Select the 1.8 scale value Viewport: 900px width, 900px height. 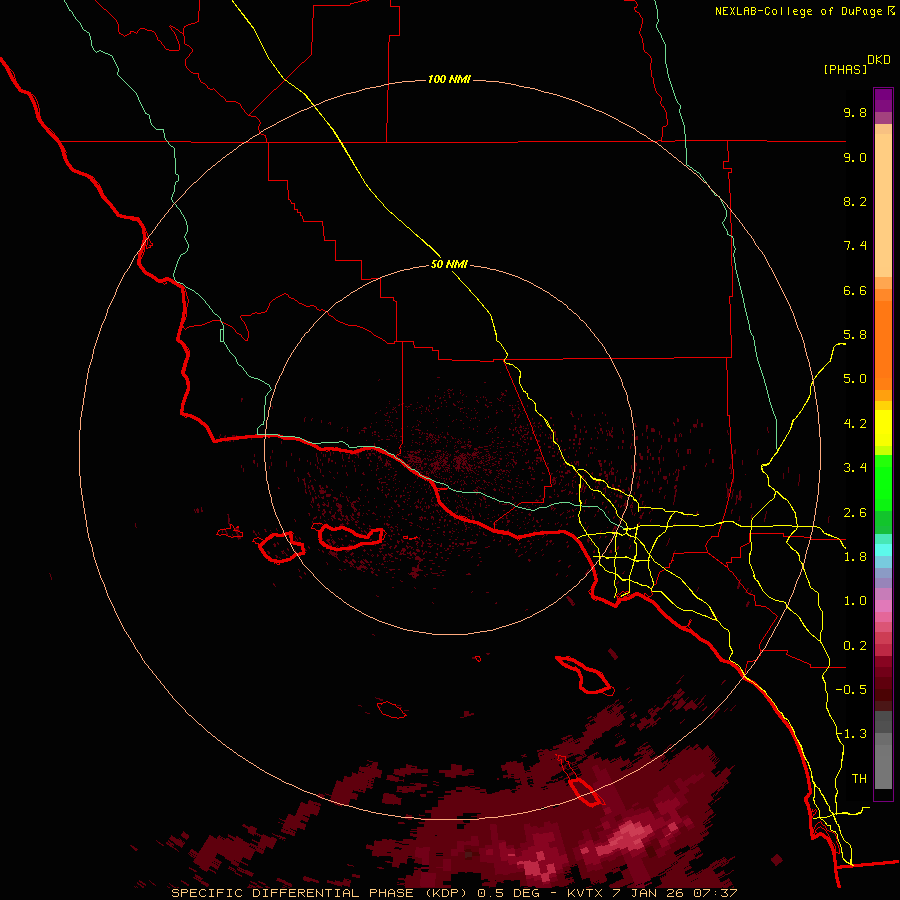point(855,557)
